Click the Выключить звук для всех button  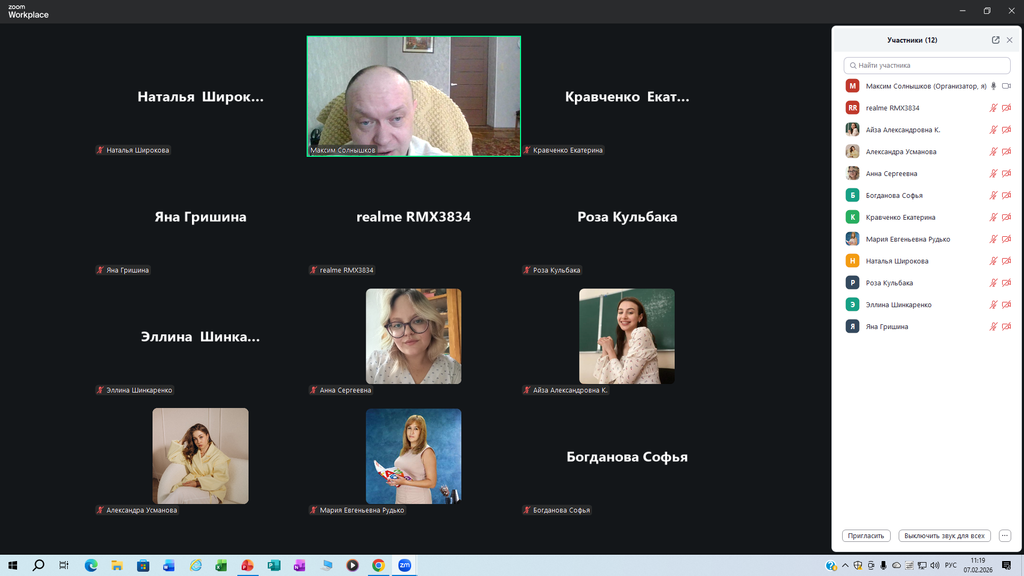click(x=945, y=536)
